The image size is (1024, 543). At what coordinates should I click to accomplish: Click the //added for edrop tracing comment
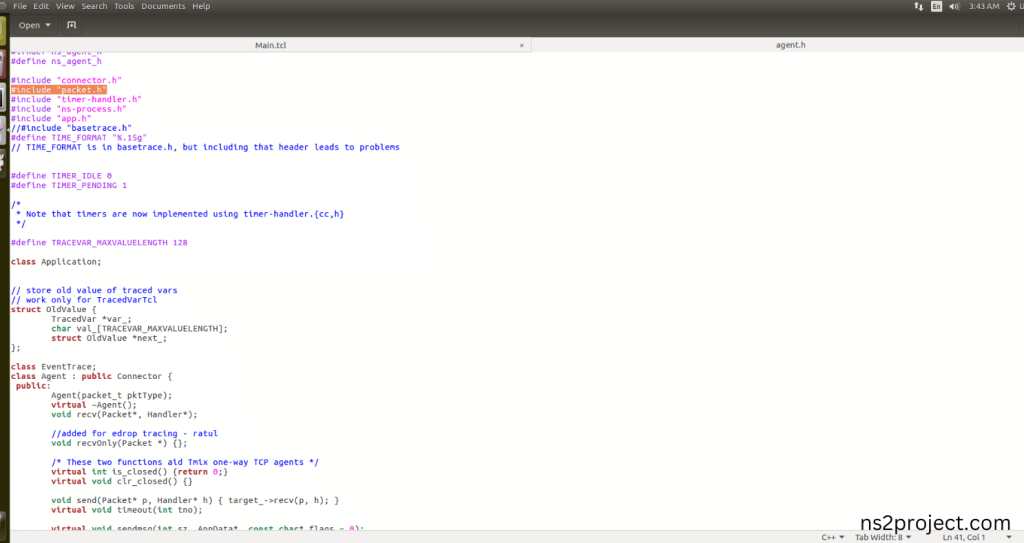coord(135,433)
